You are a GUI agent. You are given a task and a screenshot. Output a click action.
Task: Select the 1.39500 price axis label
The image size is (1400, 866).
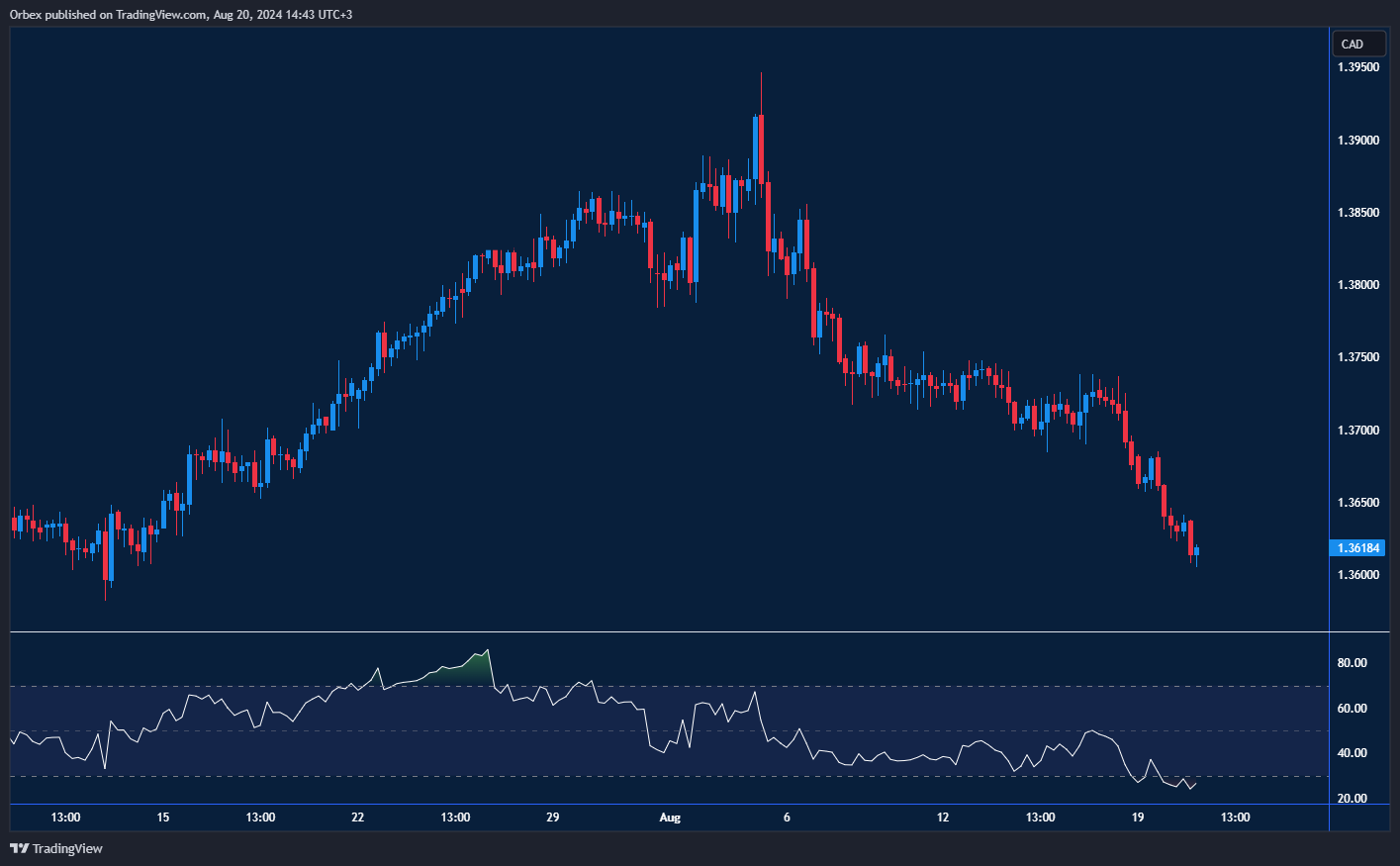pyautogui.click(x=1357, y=67)
